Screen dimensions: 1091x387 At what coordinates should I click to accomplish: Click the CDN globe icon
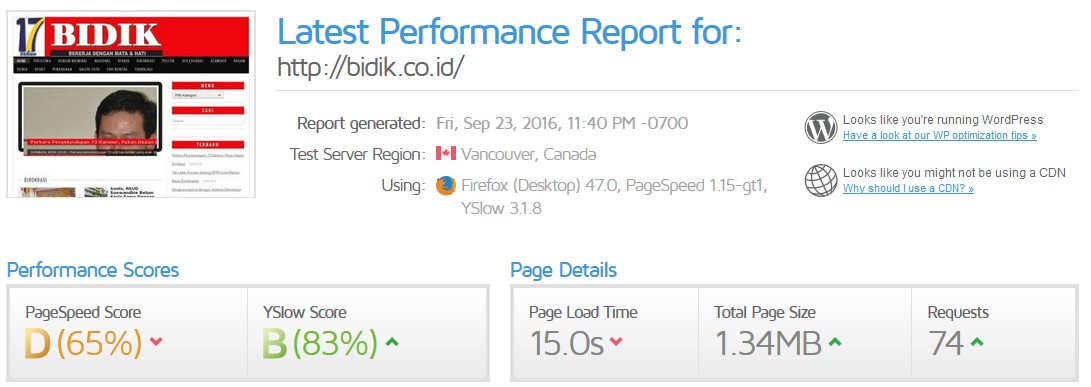(x=821, y=180)
